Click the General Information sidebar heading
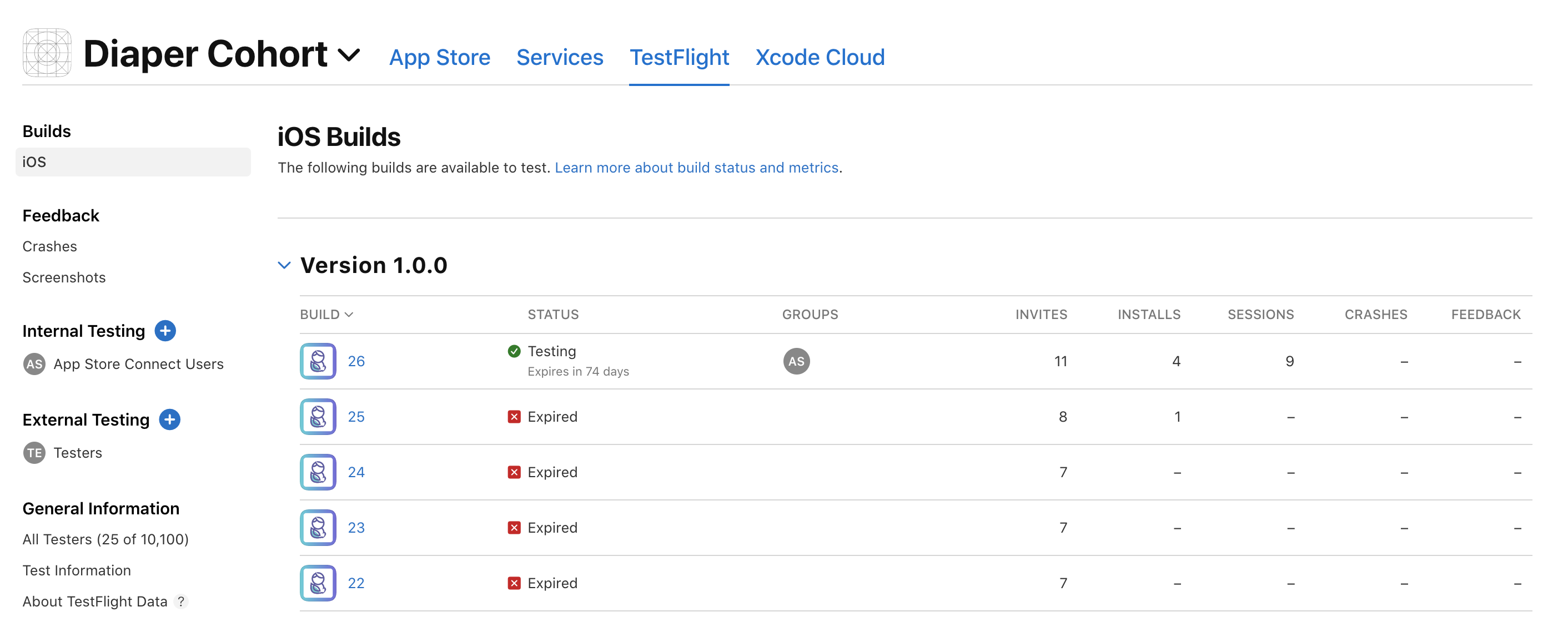The width and height of the screenshot is (1568, 617). click(101, 509)
